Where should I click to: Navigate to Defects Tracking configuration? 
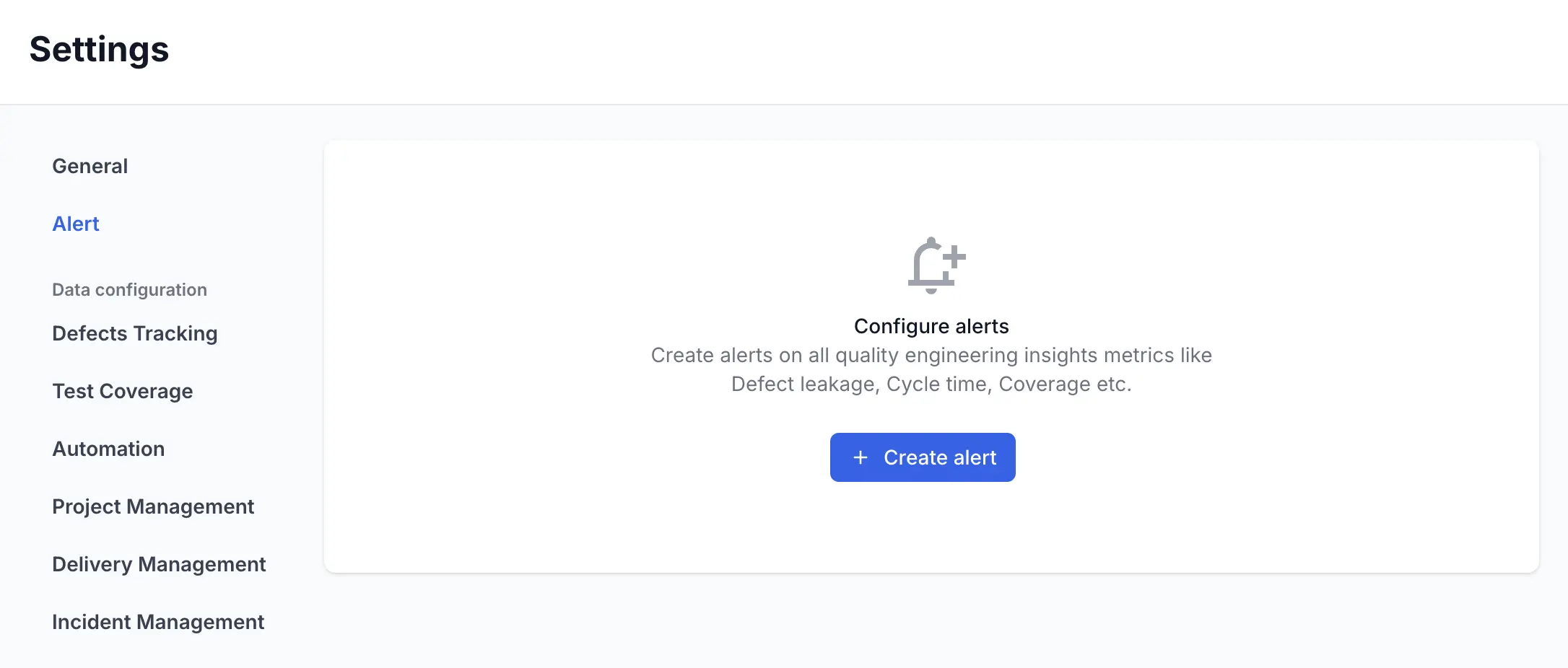coord(135,333)
